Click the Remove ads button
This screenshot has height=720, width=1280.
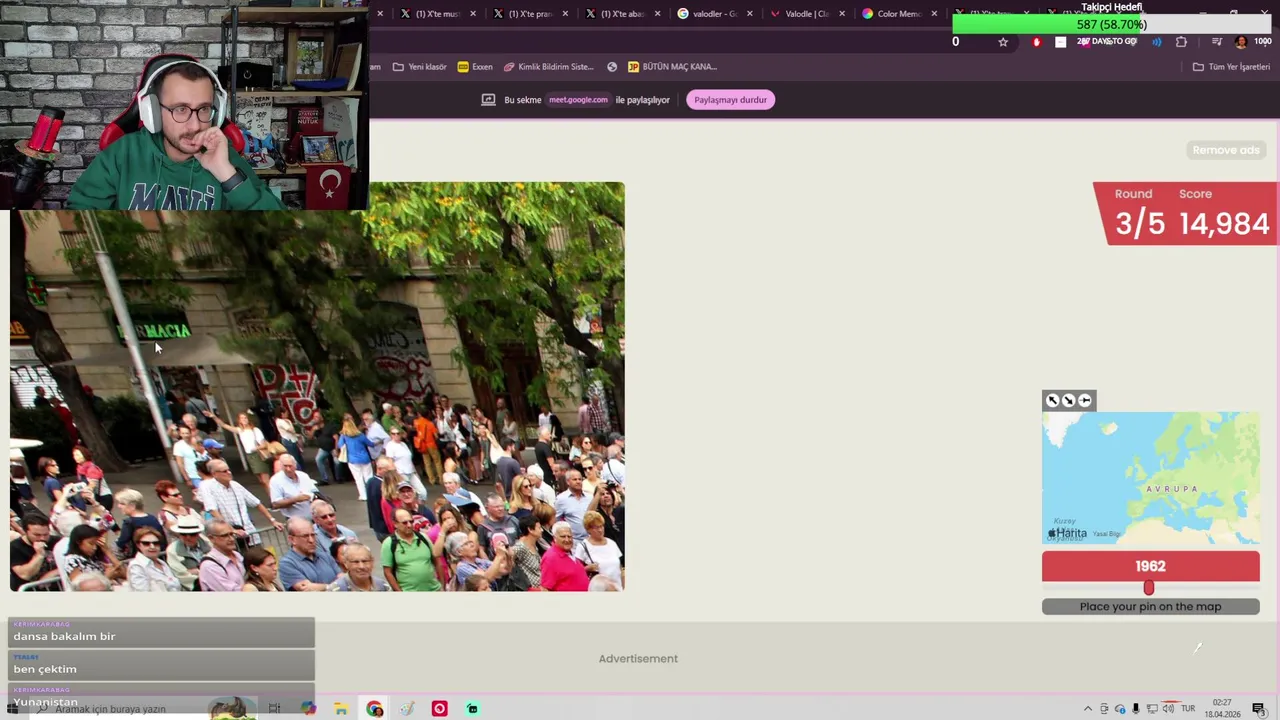[1226, 150]
